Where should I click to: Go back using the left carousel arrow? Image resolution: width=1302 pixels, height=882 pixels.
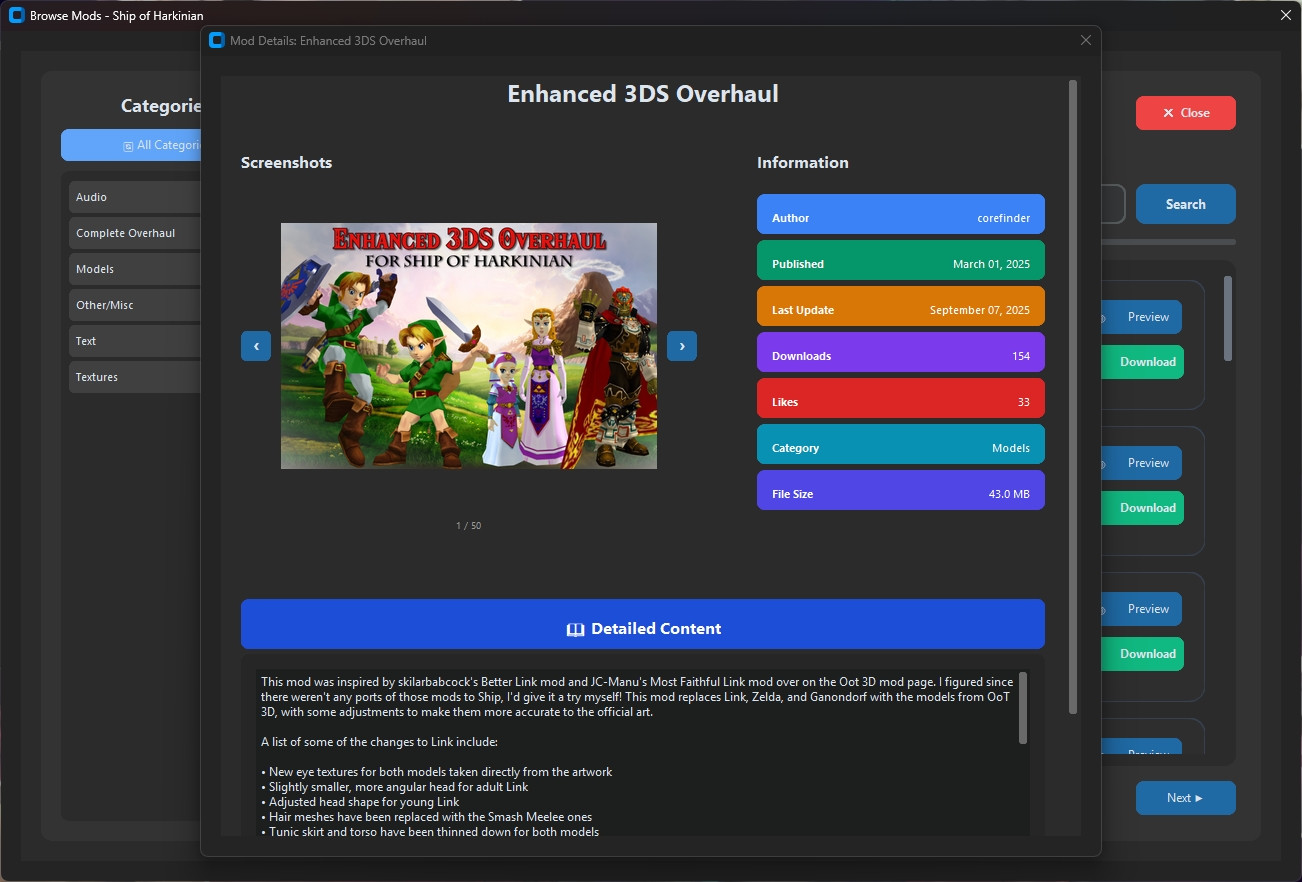[255, 345]
